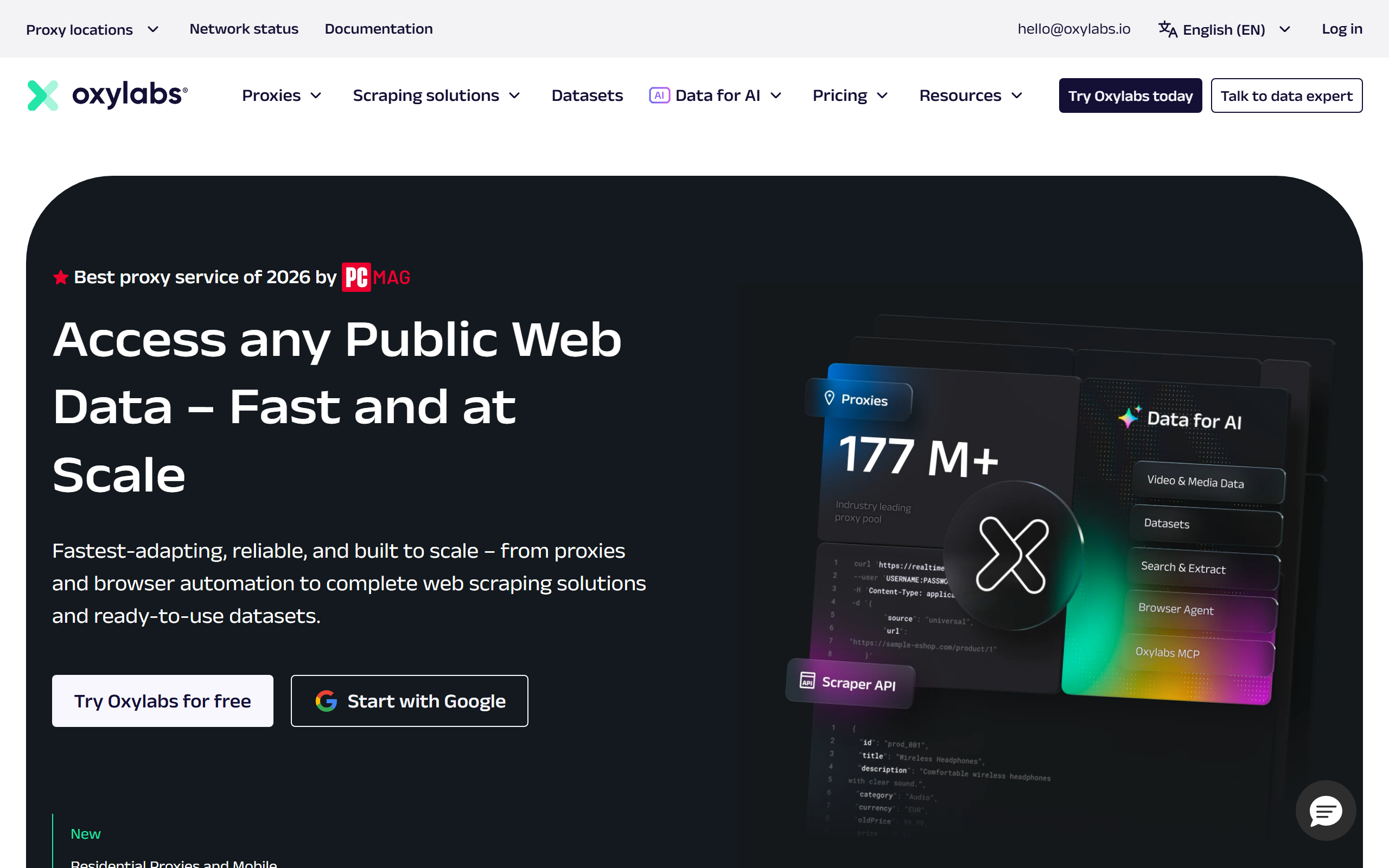Click the red star icon before Best proxy service
Image resolution: width=1389 pixels, height=868 pixels.
pos(61,278)
